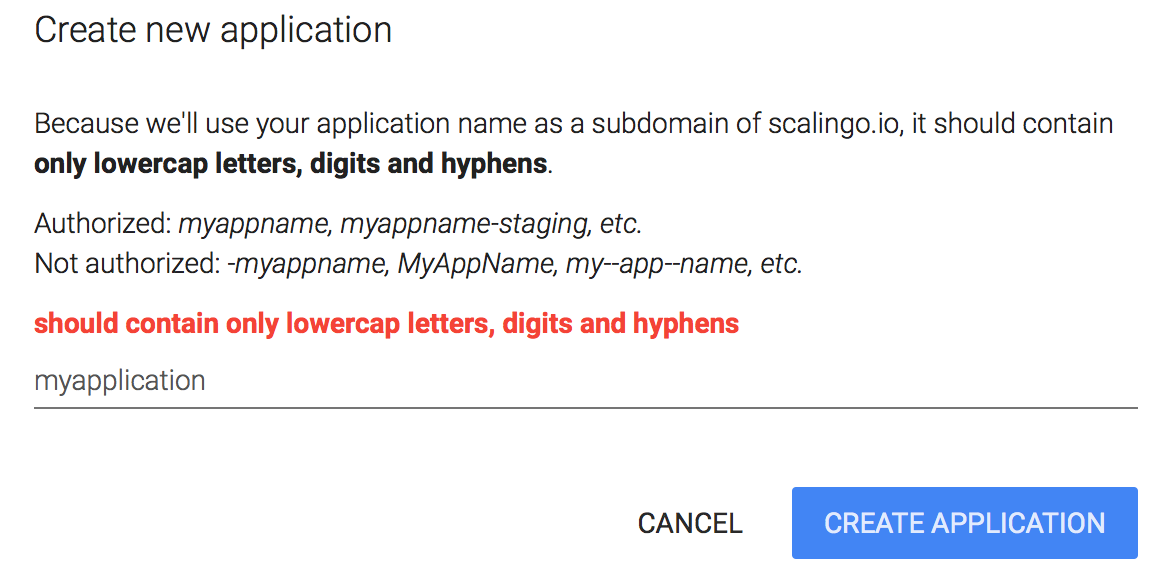1158x586 pixels.
Task: Click the CREATE APPLICATION button
Action: [964, 523]
